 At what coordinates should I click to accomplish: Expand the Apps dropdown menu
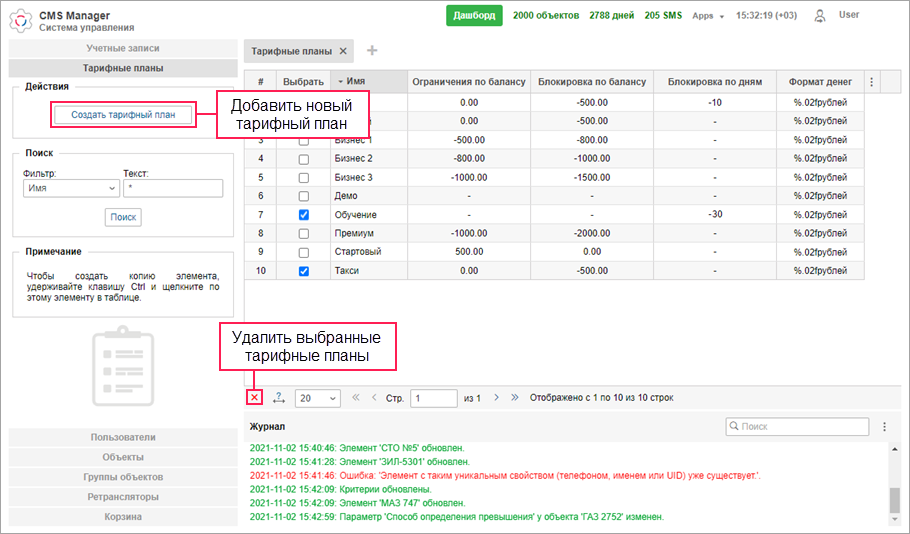pos(708,16)
